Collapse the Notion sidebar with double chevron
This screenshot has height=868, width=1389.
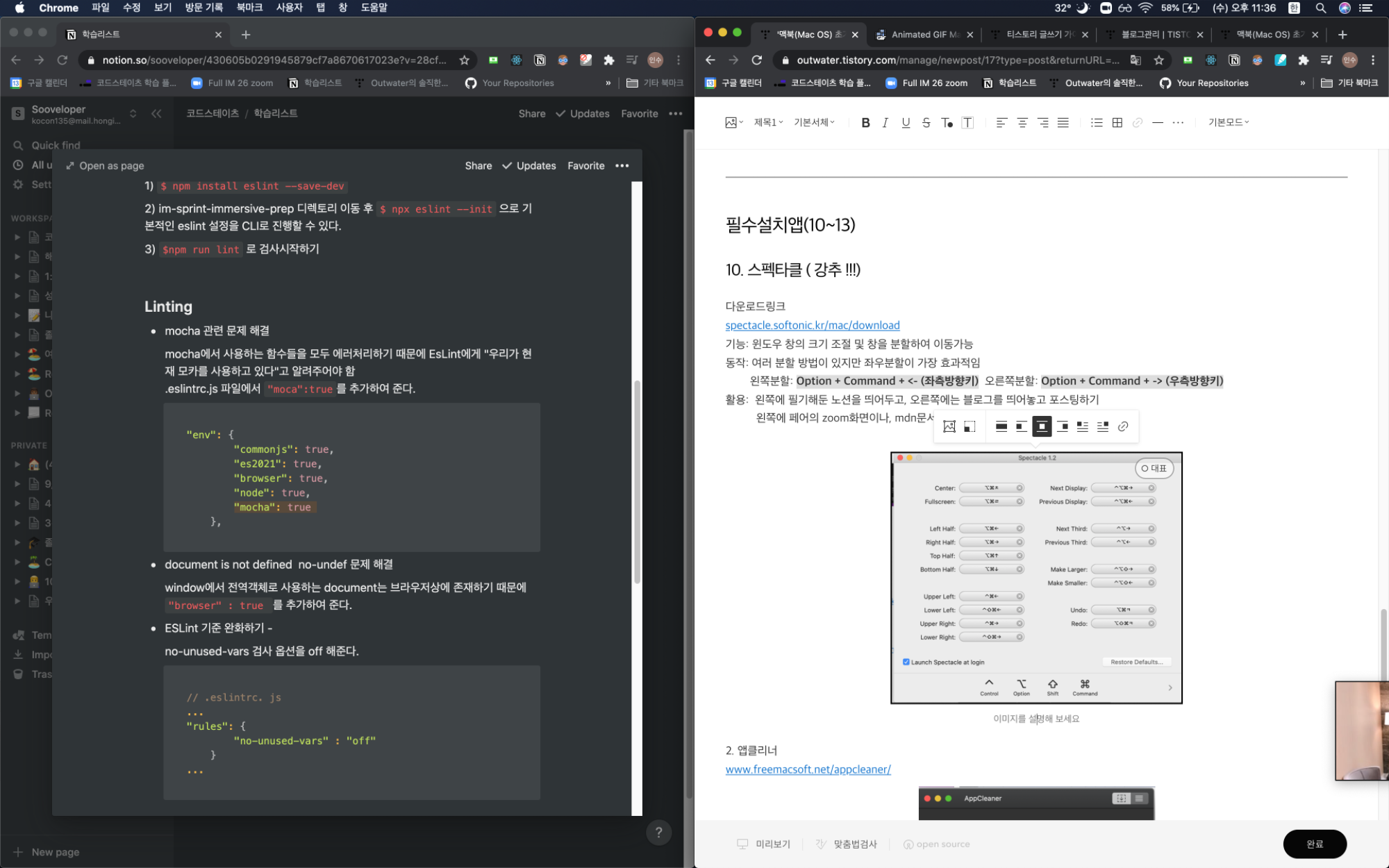156,114
